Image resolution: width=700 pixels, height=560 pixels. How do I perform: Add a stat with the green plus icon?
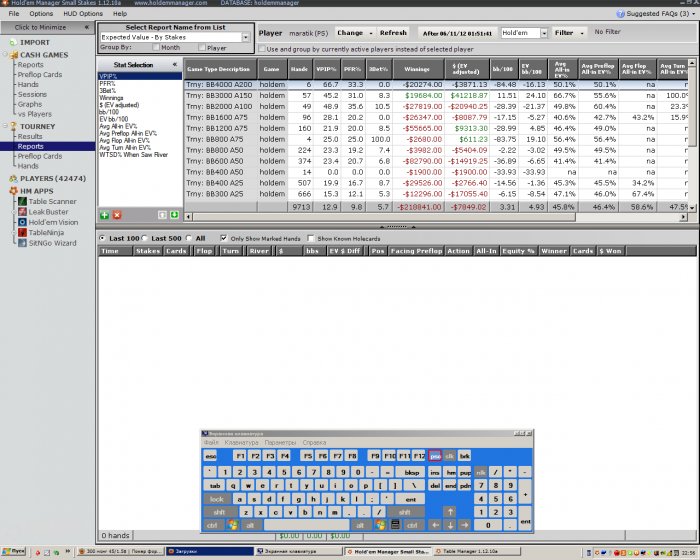point(104,215)
